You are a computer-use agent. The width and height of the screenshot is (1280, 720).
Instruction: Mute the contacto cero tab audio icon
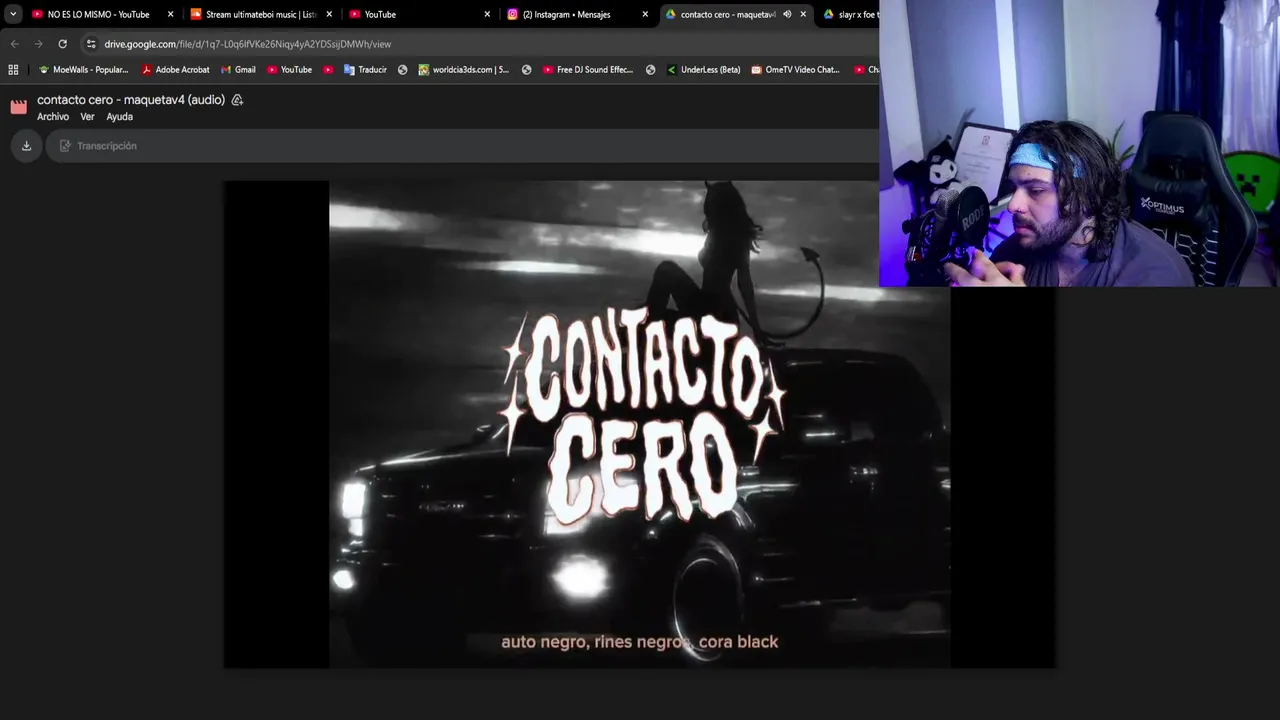(787, 14)
